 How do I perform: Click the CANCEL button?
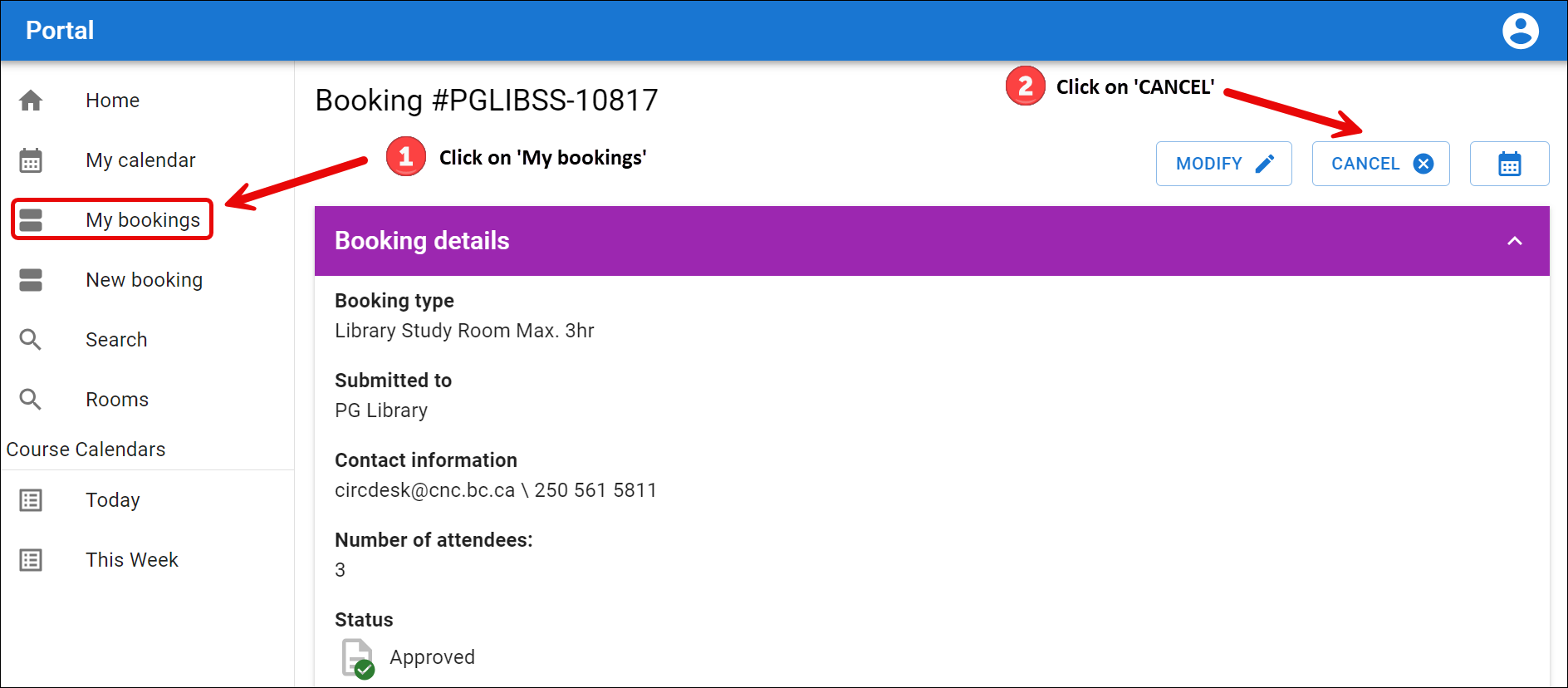point(1380,164)
